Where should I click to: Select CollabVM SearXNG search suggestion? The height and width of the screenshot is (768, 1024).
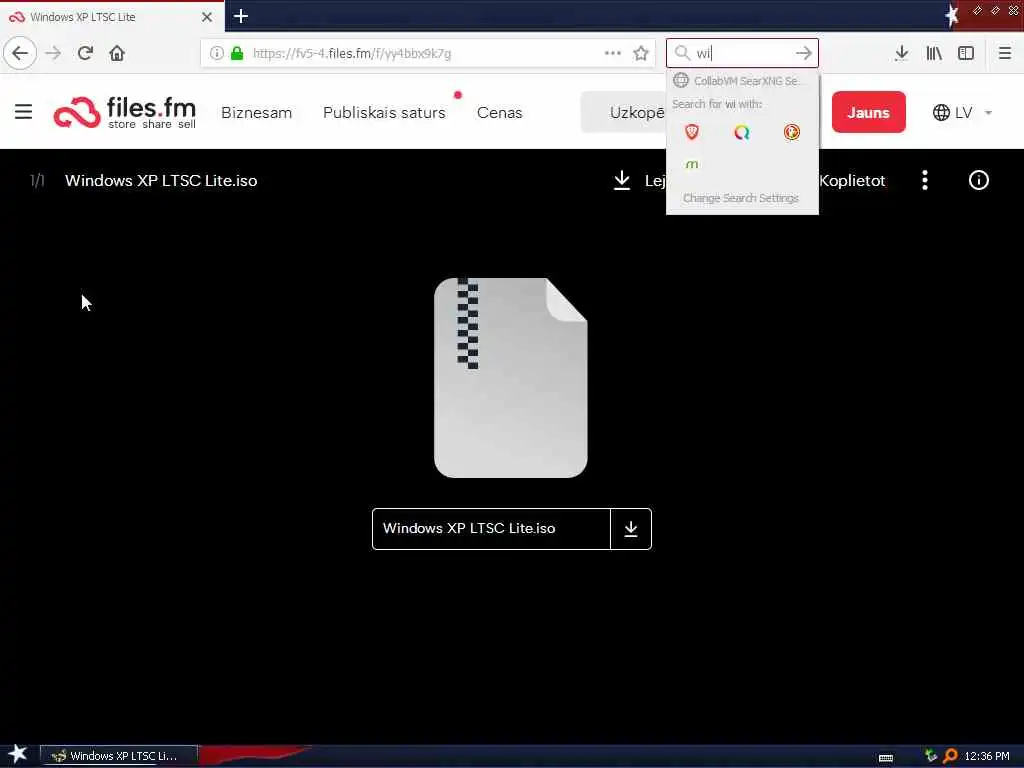click(x=743, y=80)
